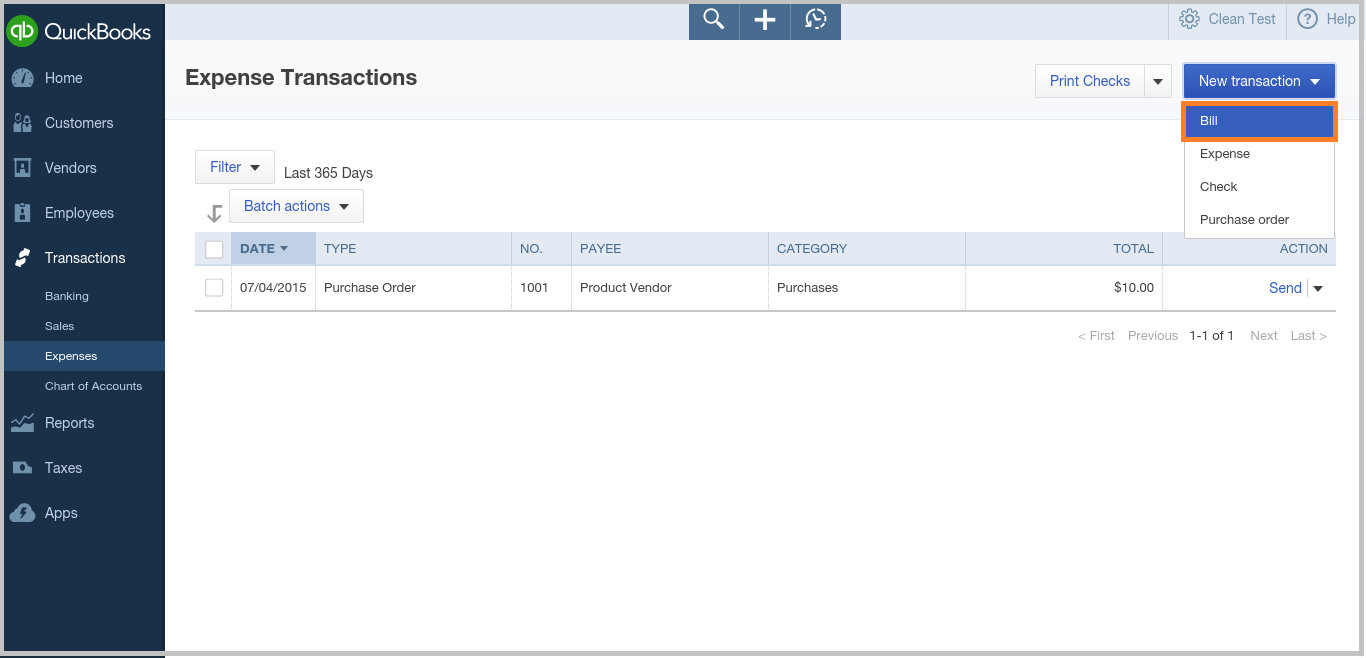Open the Filter dropdown
Screen dimensions: 1366x658
point(235,167)
